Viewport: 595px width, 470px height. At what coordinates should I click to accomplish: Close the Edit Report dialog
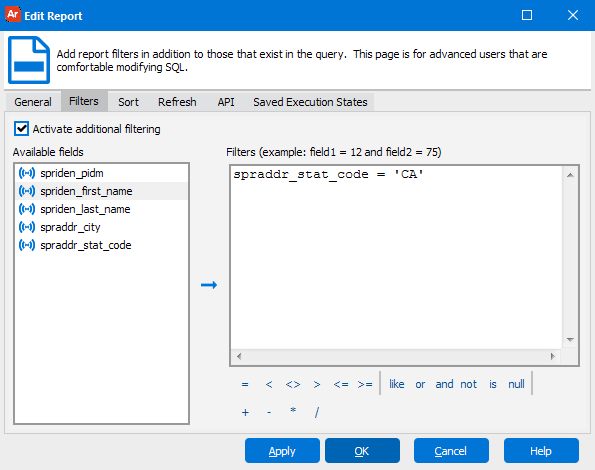[x=573, y=15]
